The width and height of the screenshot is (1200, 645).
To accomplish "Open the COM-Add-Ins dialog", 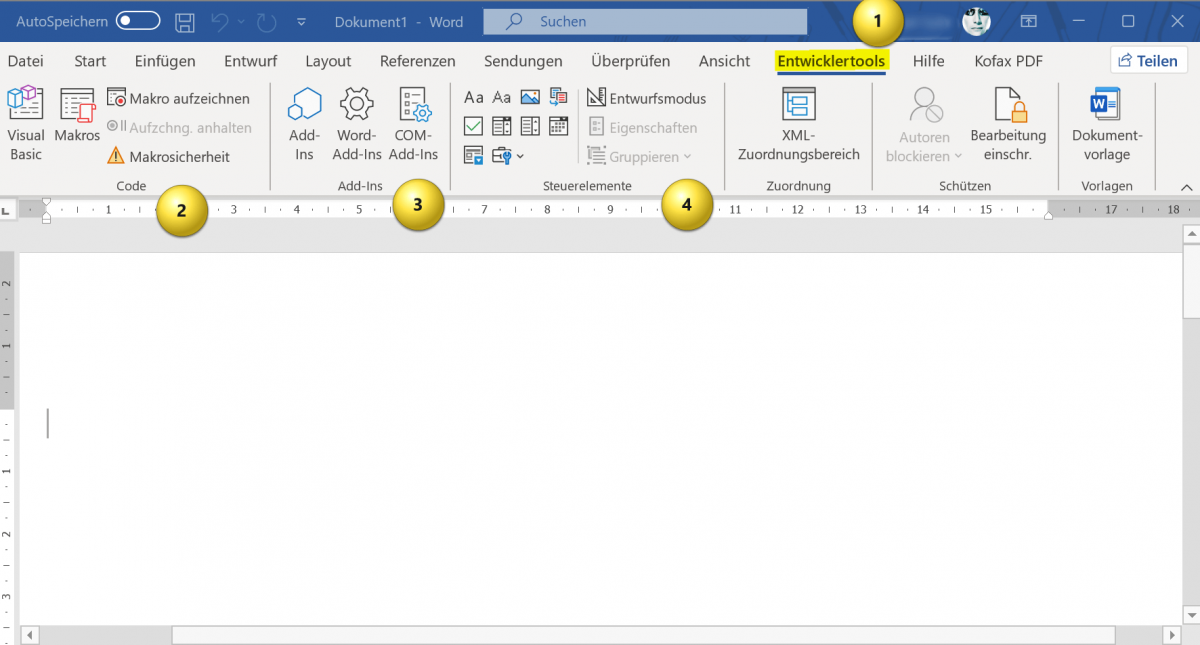I will tap(413, 122).
